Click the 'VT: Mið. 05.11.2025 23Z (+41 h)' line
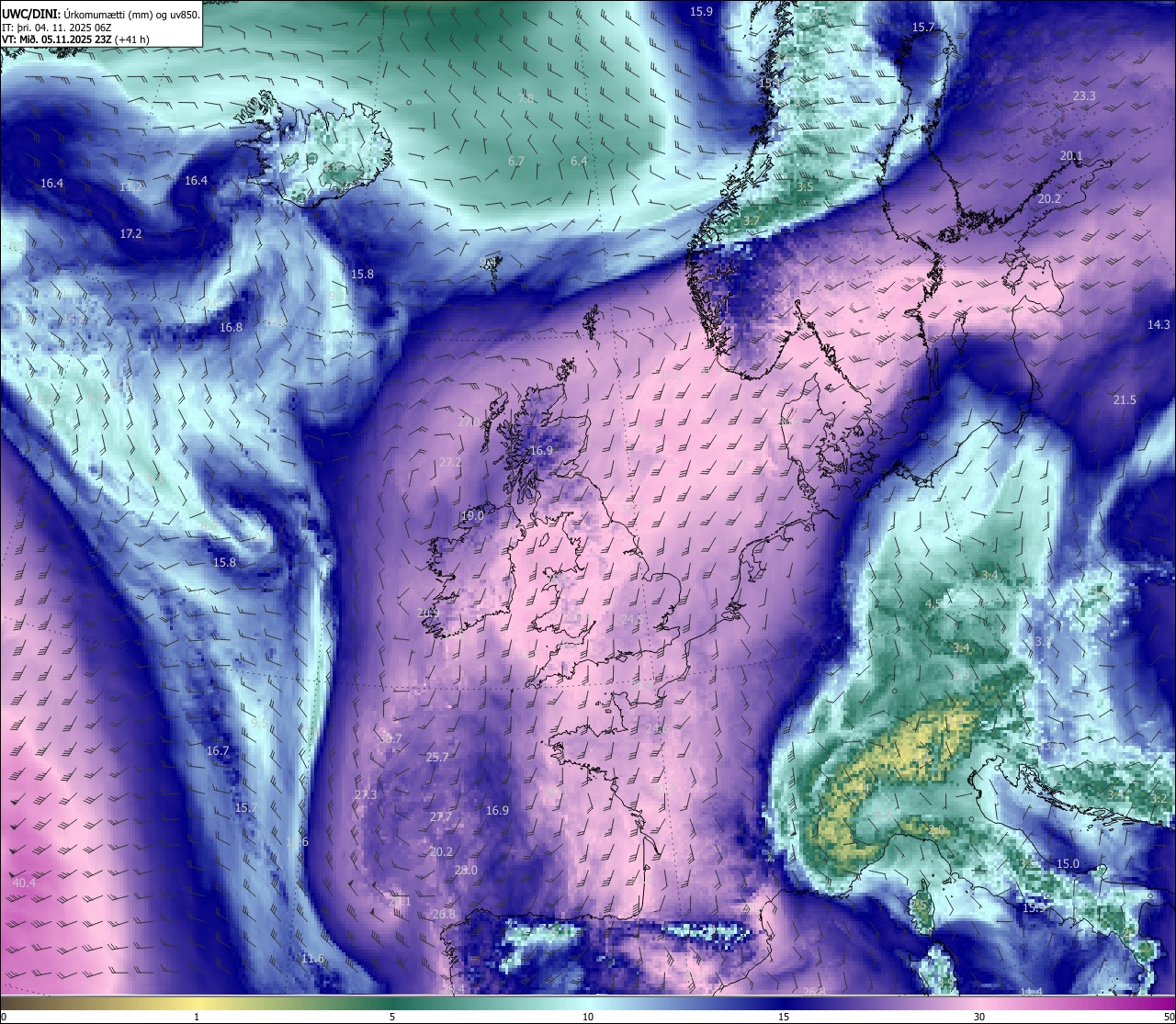 (x=75, y=39)
